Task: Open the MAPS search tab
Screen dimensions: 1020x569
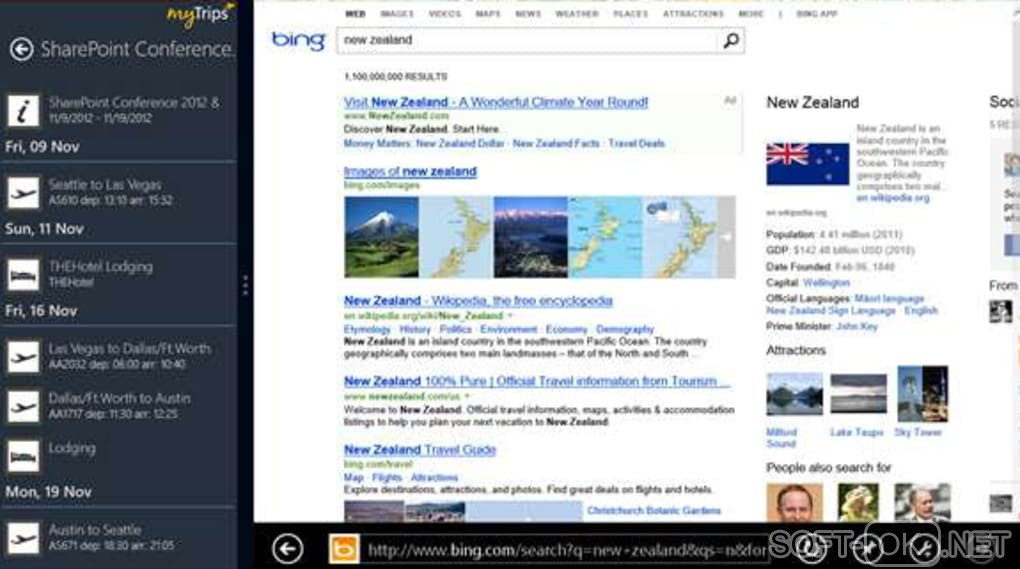Action: (488, 14)
